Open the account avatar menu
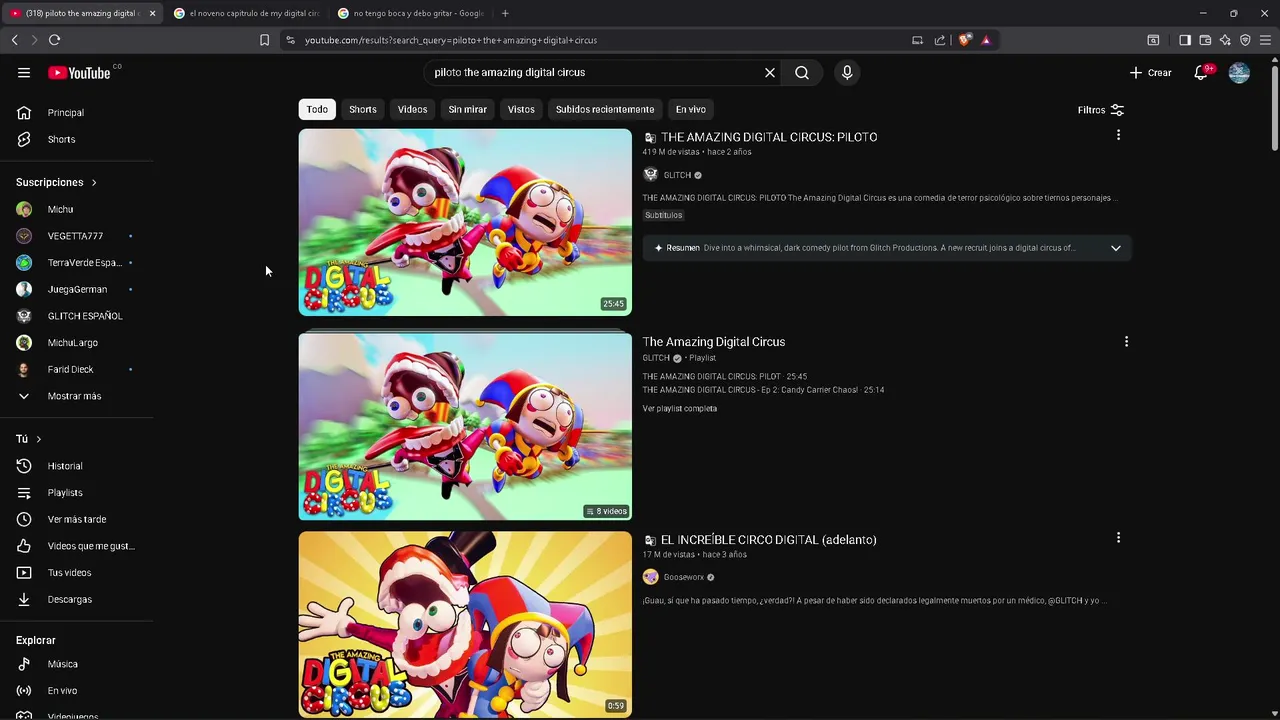1280x720 pixels. click(1239, 72)
